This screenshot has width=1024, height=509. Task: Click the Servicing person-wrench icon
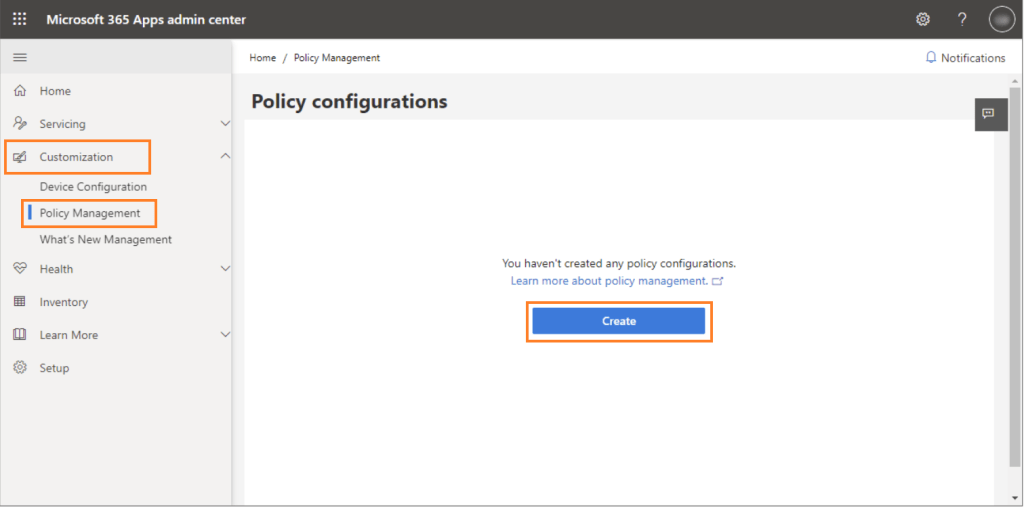coord(20,123)
